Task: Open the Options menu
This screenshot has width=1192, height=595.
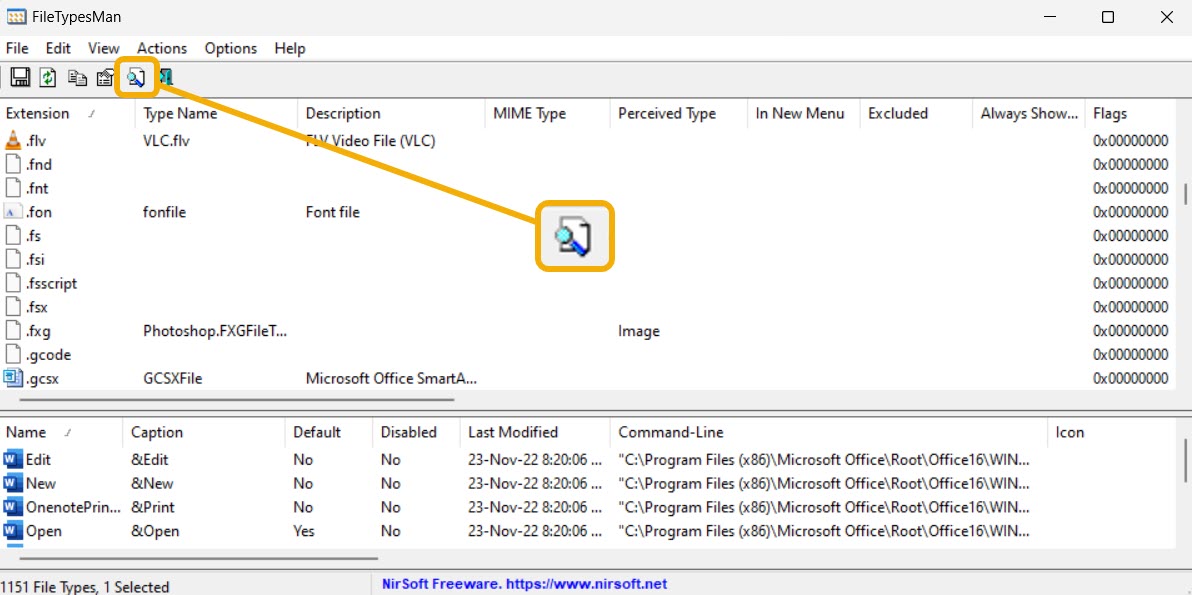Action: 230,48
